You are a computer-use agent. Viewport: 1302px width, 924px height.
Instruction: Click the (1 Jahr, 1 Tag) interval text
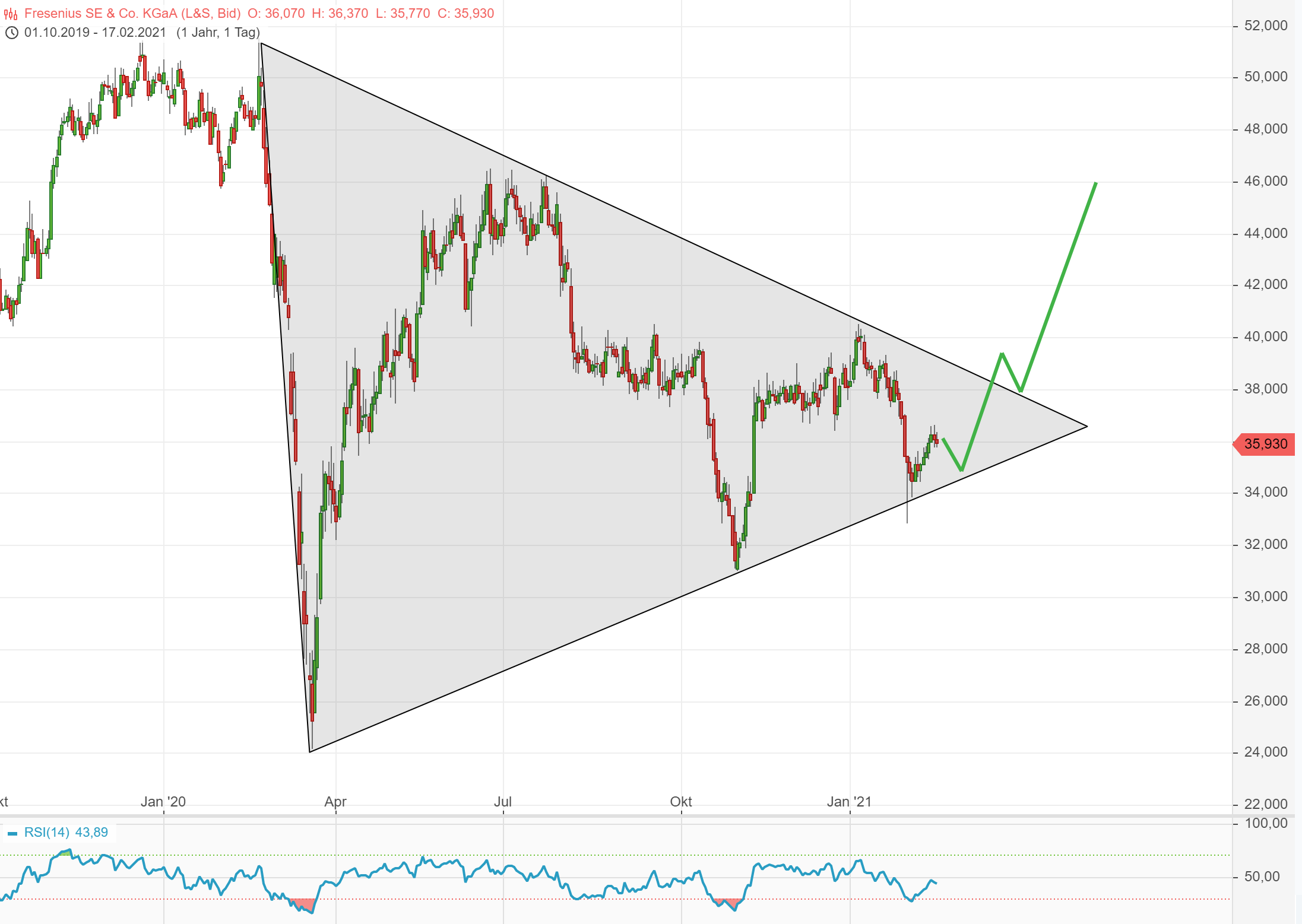[218, 33]
